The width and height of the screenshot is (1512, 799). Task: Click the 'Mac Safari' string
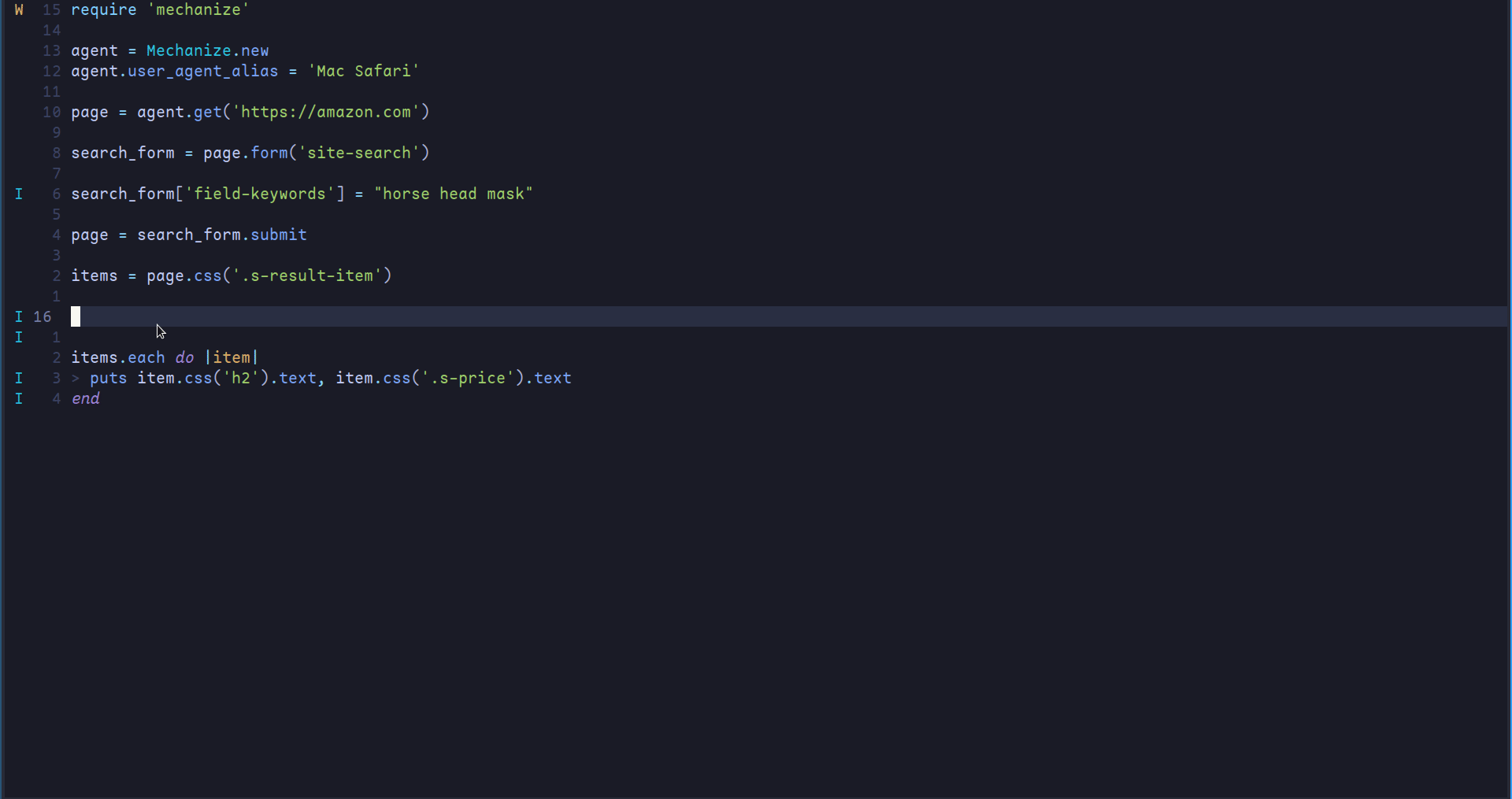(364, 71)
